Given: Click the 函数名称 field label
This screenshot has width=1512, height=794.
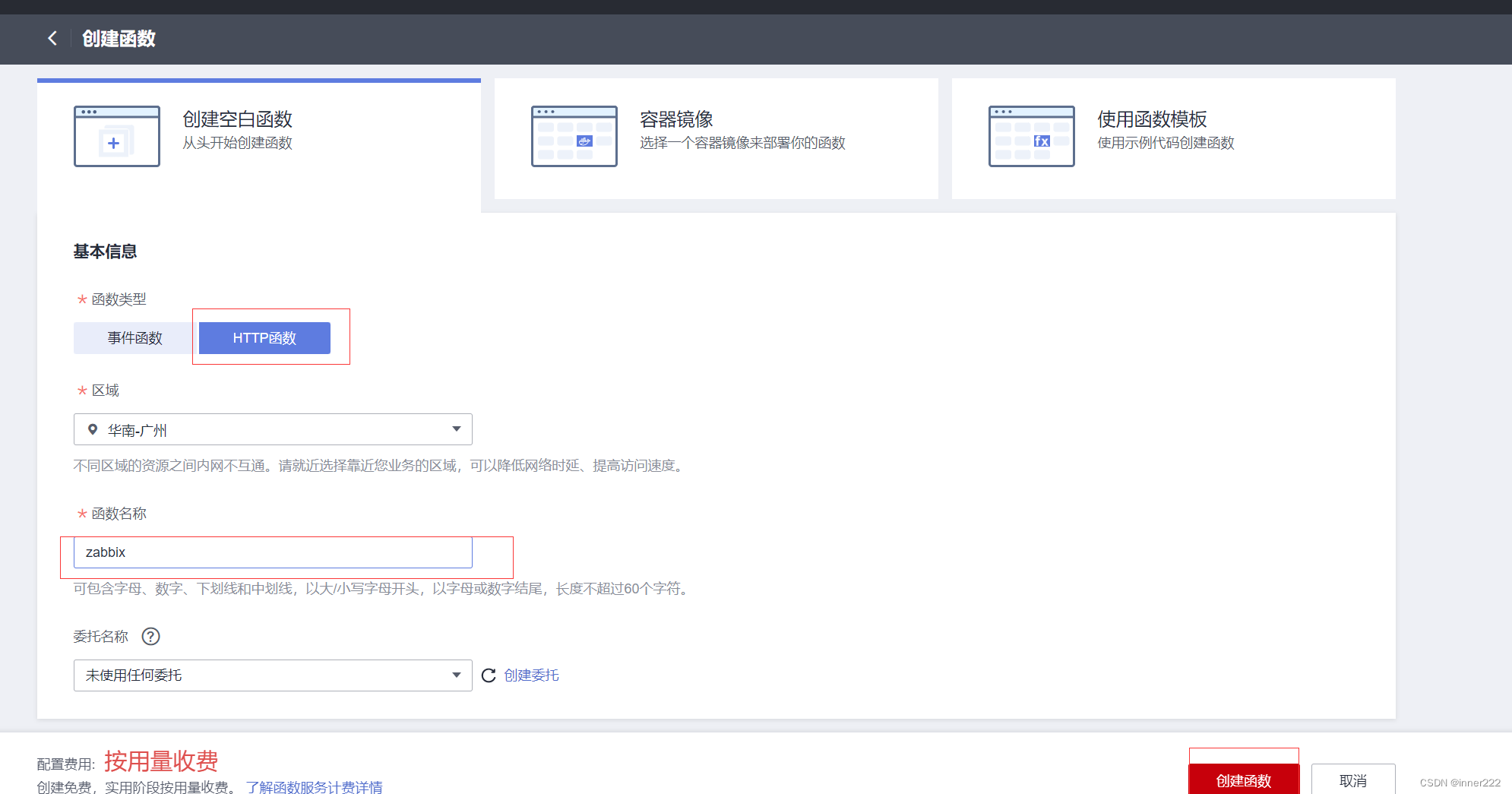Looking at the screenshot, I should point(119,514).
